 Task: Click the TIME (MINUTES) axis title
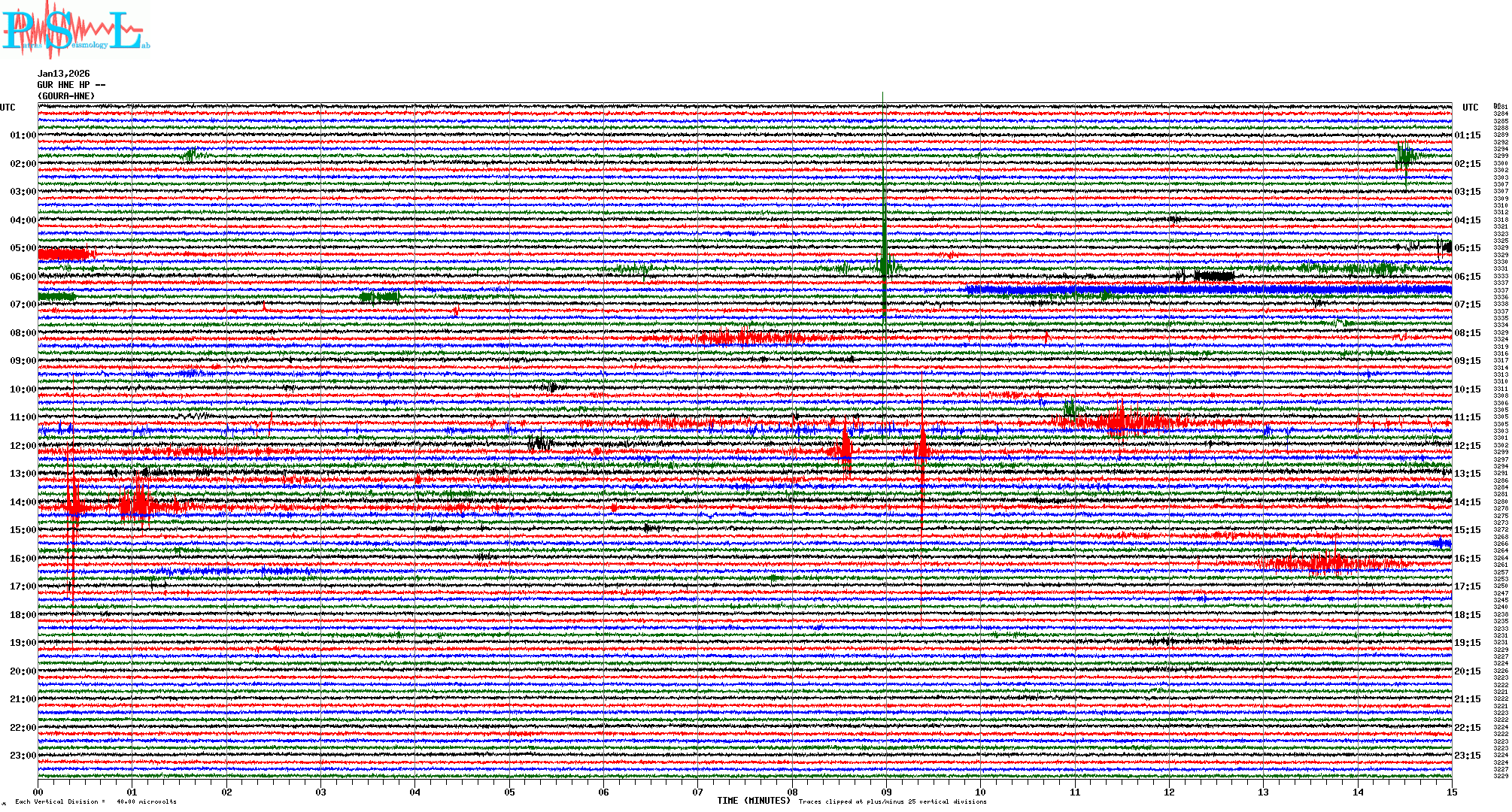[x=754, y=801]
